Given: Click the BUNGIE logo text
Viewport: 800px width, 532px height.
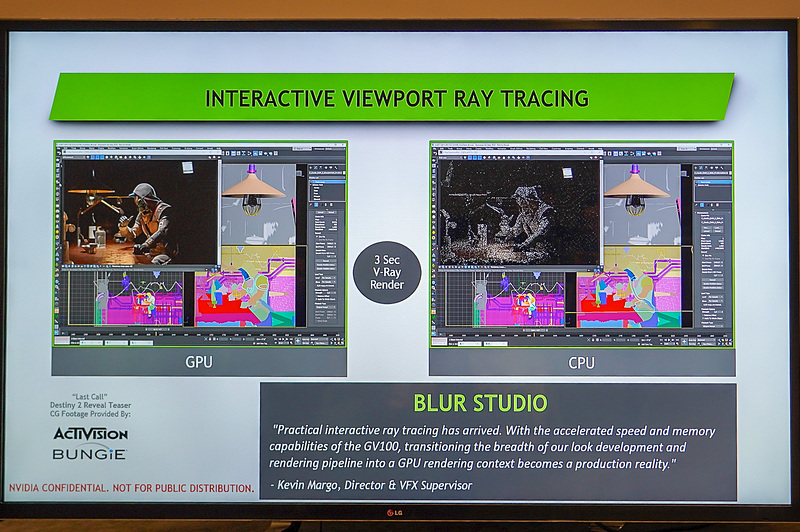Looking at the screenshot, I should click(x=89, y=453).
